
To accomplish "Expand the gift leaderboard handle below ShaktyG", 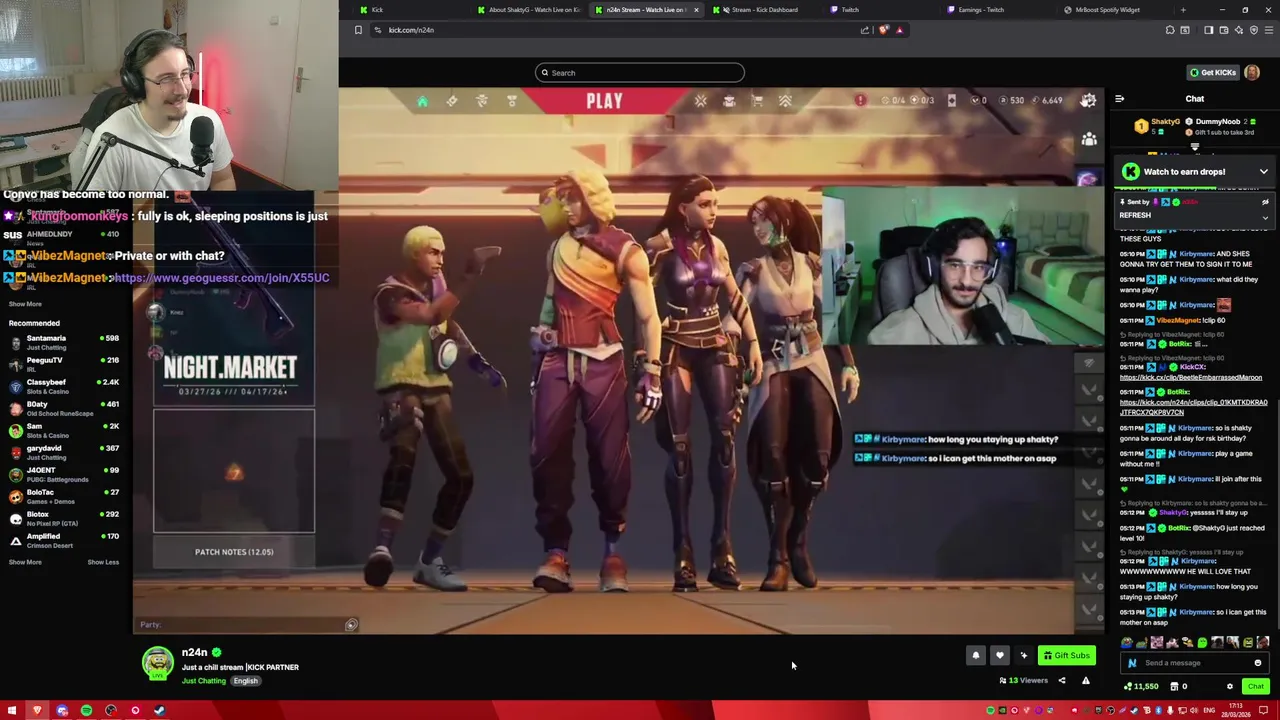I will tap(1194, 147).
